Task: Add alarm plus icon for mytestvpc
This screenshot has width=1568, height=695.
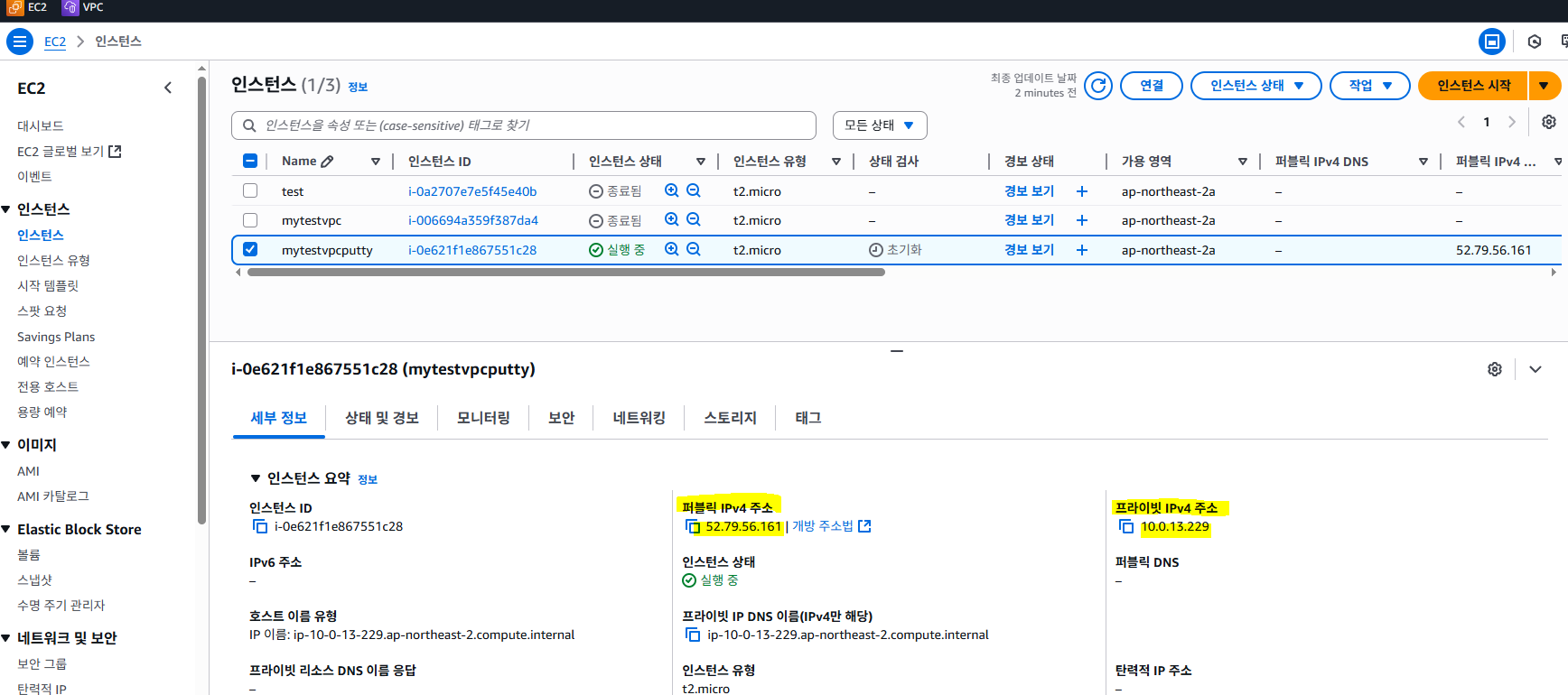Action: coord(1082,220)
